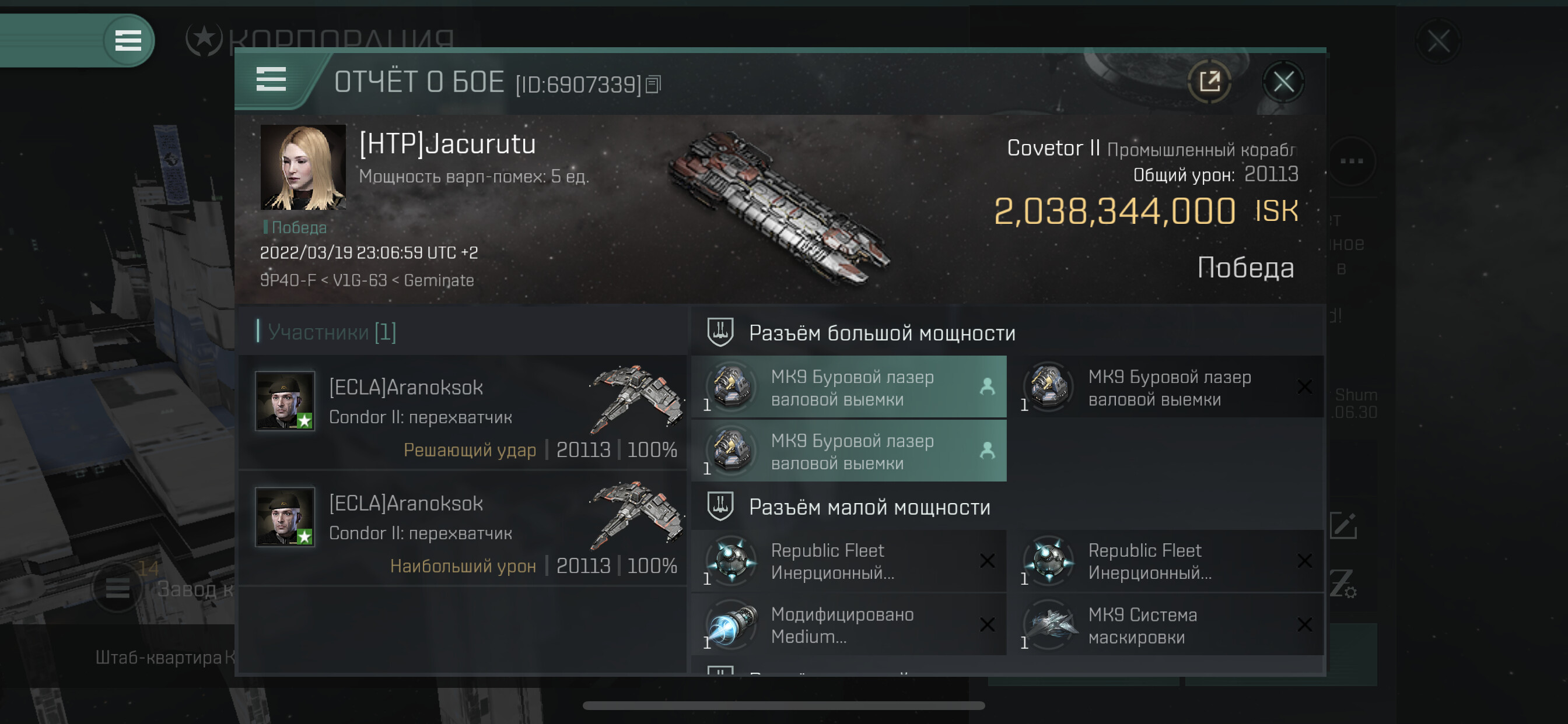Select the first highlighted МК9 Буровой лазер item
1568x724 pixels.
[849, 388]
